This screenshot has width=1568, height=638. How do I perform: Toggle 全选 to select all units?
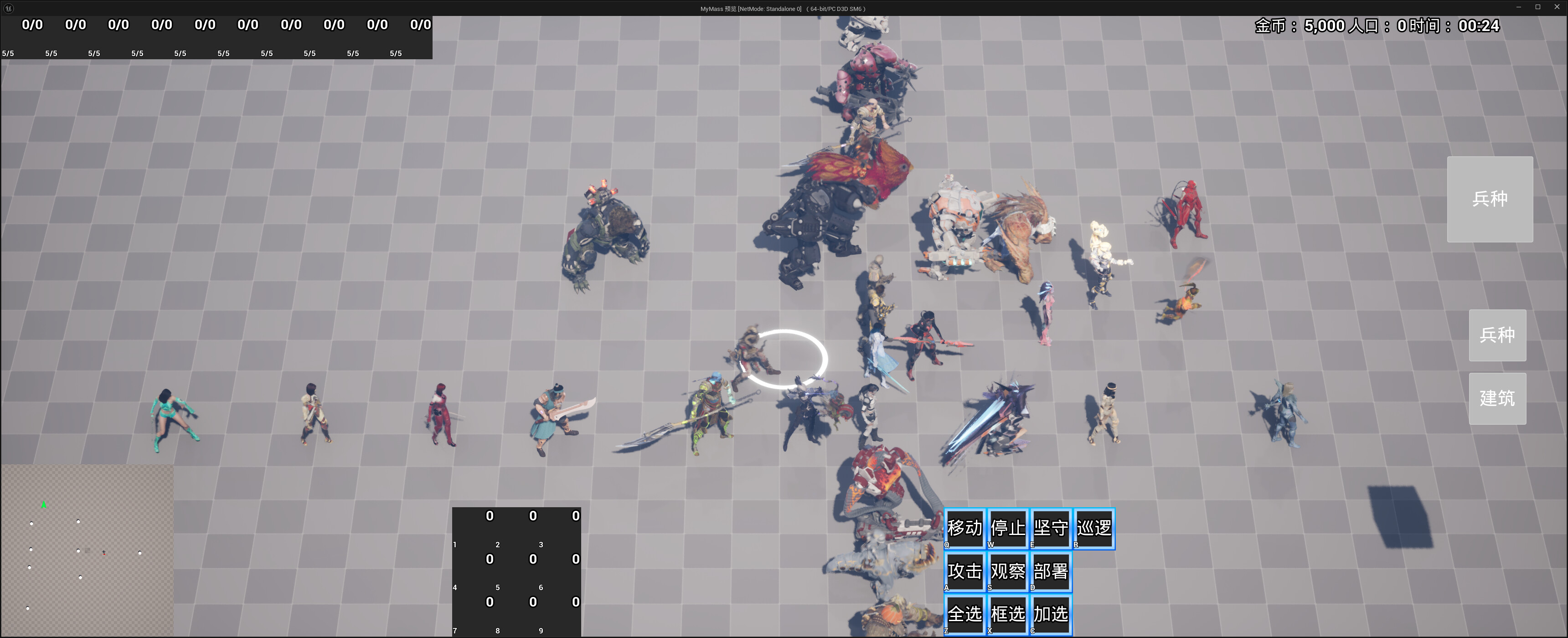point(965,614)
